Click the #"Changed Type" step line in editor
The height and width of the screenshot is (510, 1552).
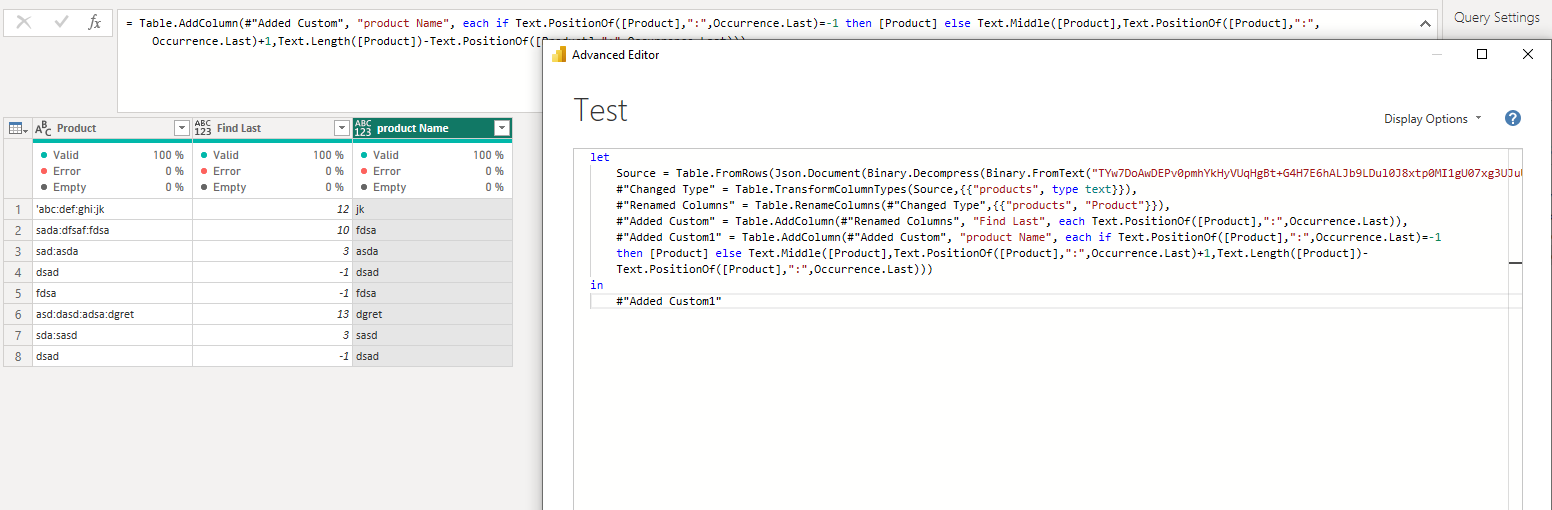(877, 189)
